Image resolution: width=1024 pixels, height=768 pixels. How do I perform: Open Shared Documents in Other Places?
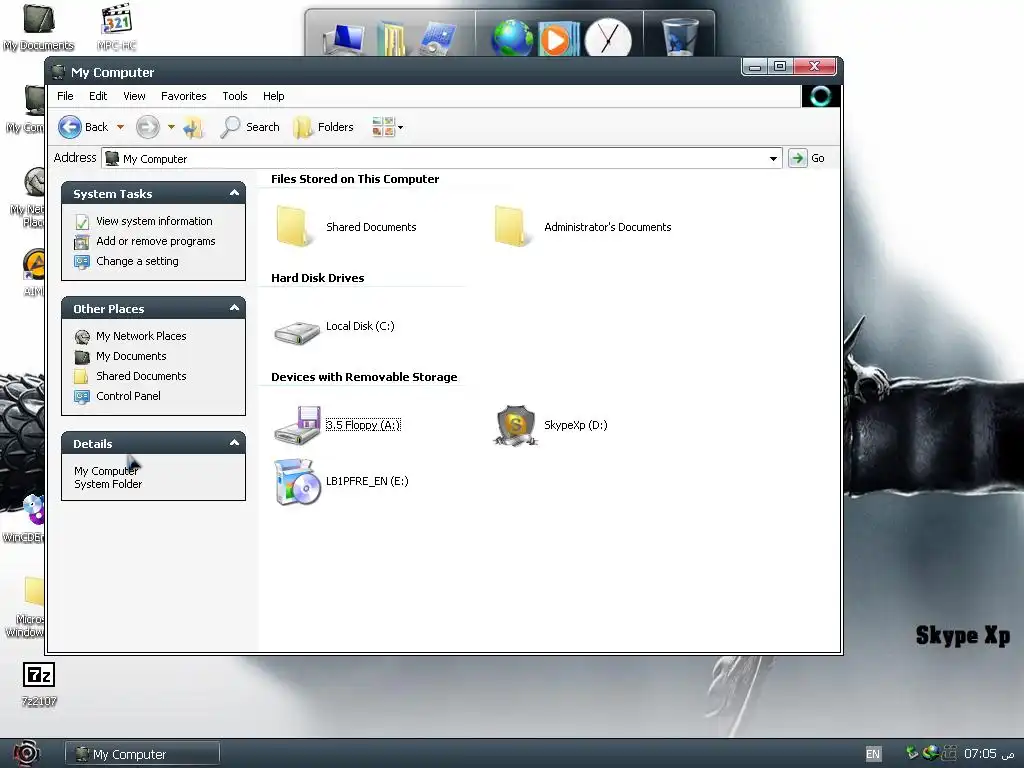(141, 376)
